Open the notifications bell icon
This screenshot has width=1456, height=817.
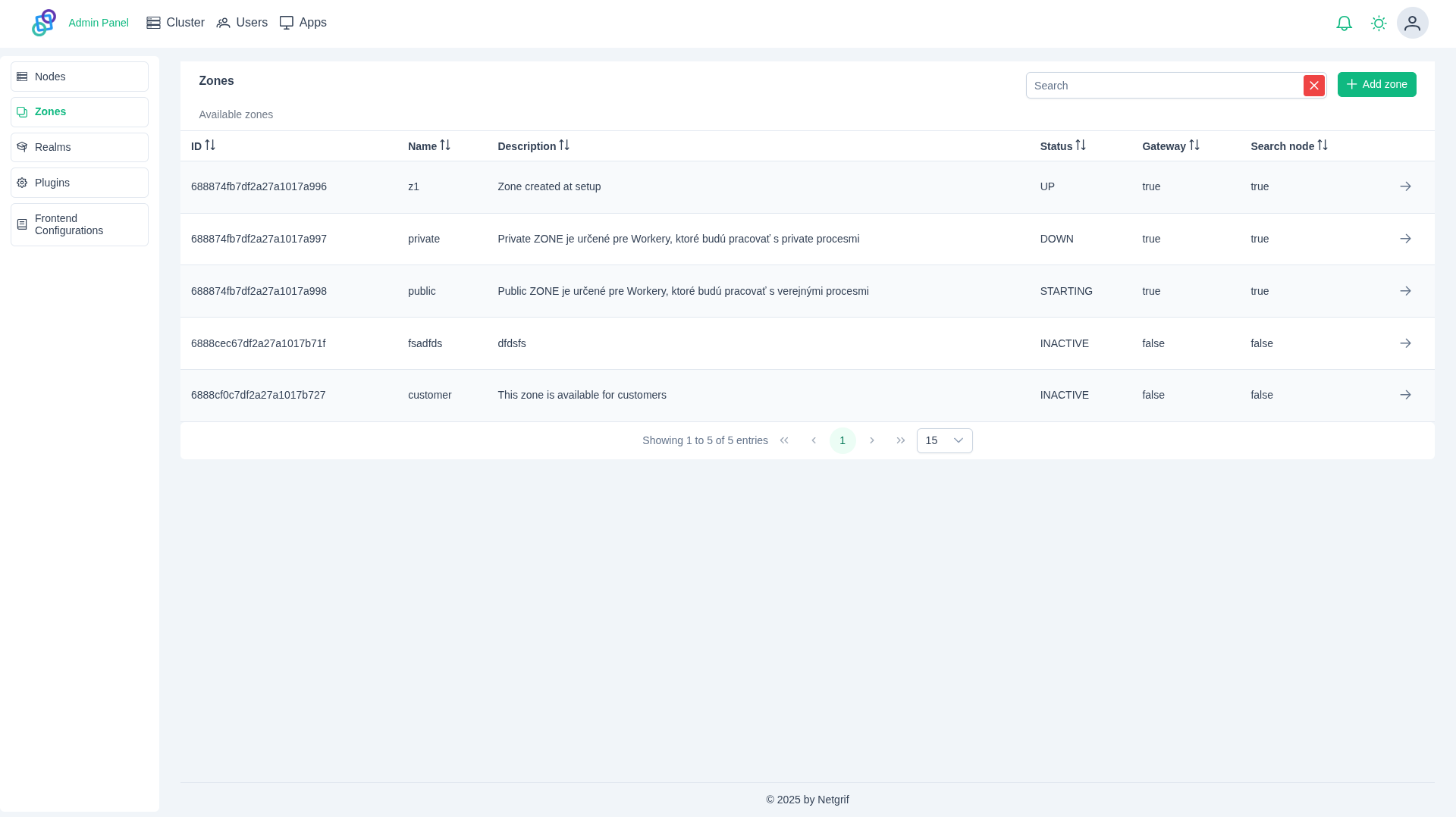(1344, 23)
